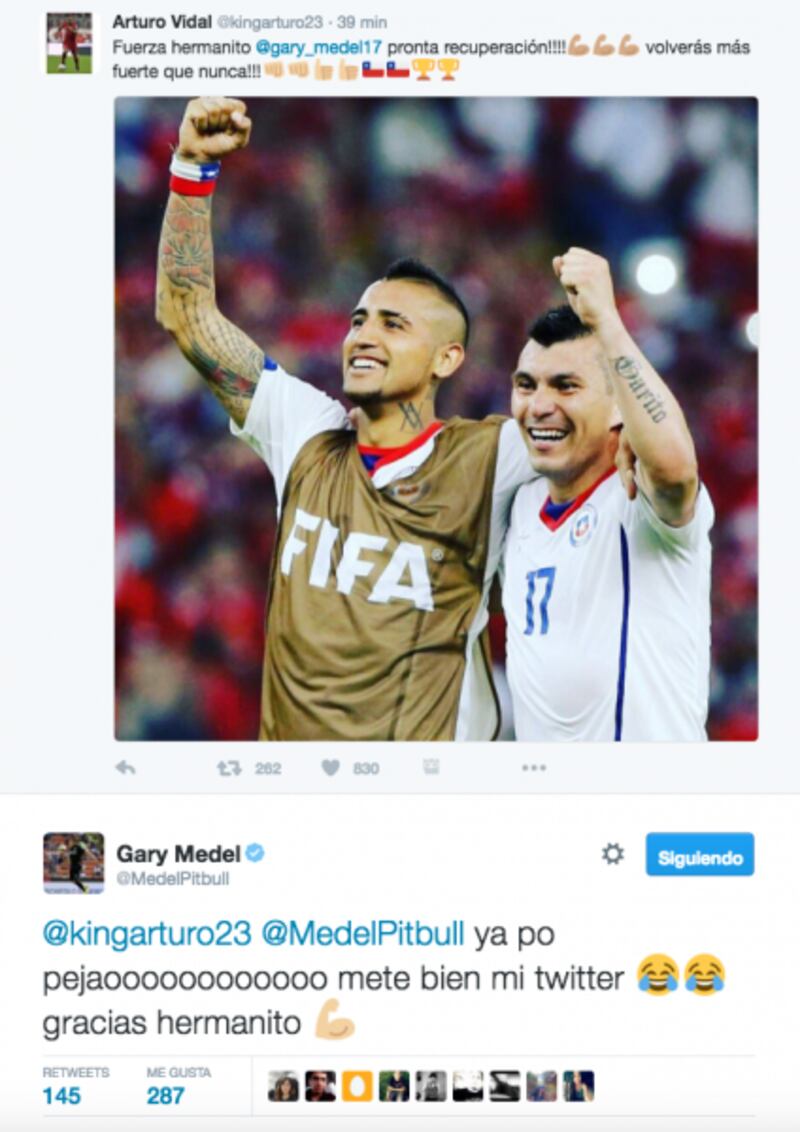Open the three-dots more options menu
800x1132 pixels.
pyautogui.click(x=534, y=767)
